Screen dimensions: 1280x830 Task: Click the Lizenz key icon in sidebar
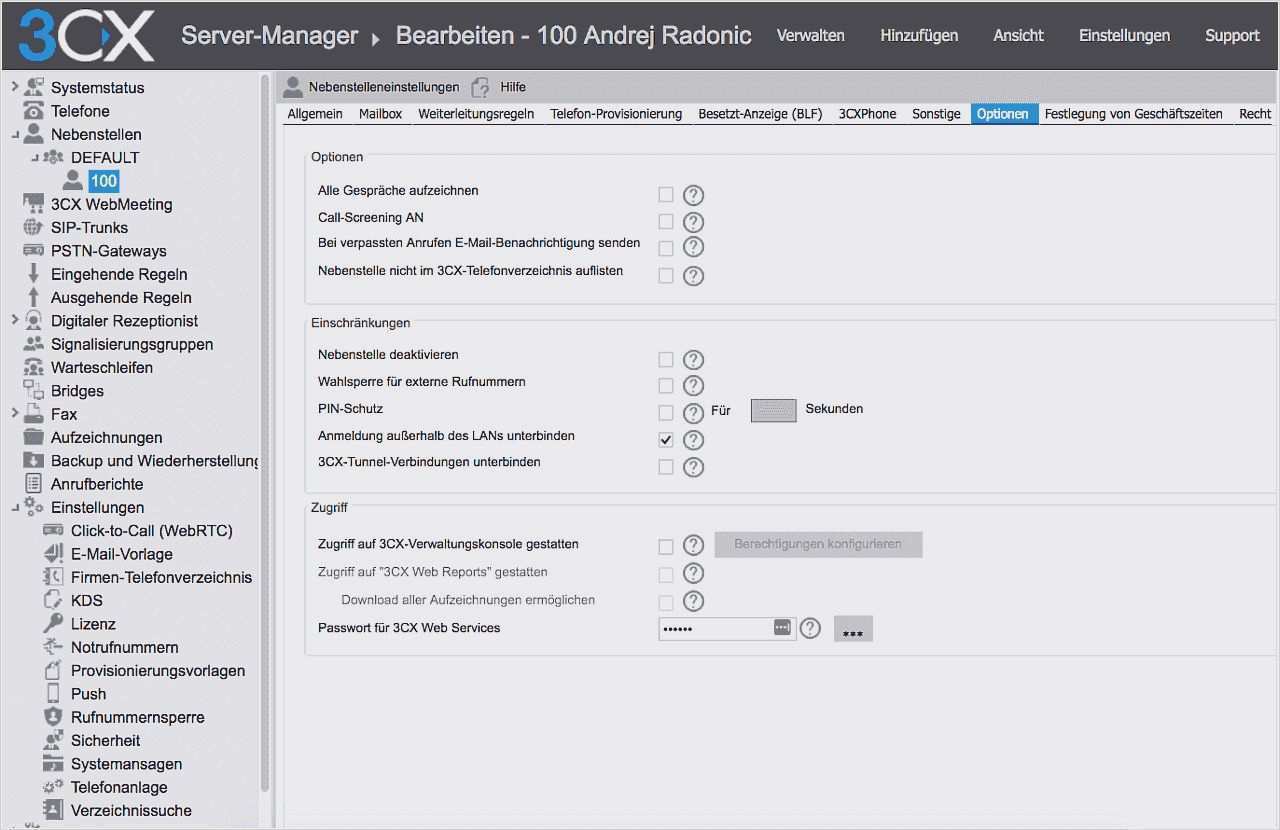(53, 624)
